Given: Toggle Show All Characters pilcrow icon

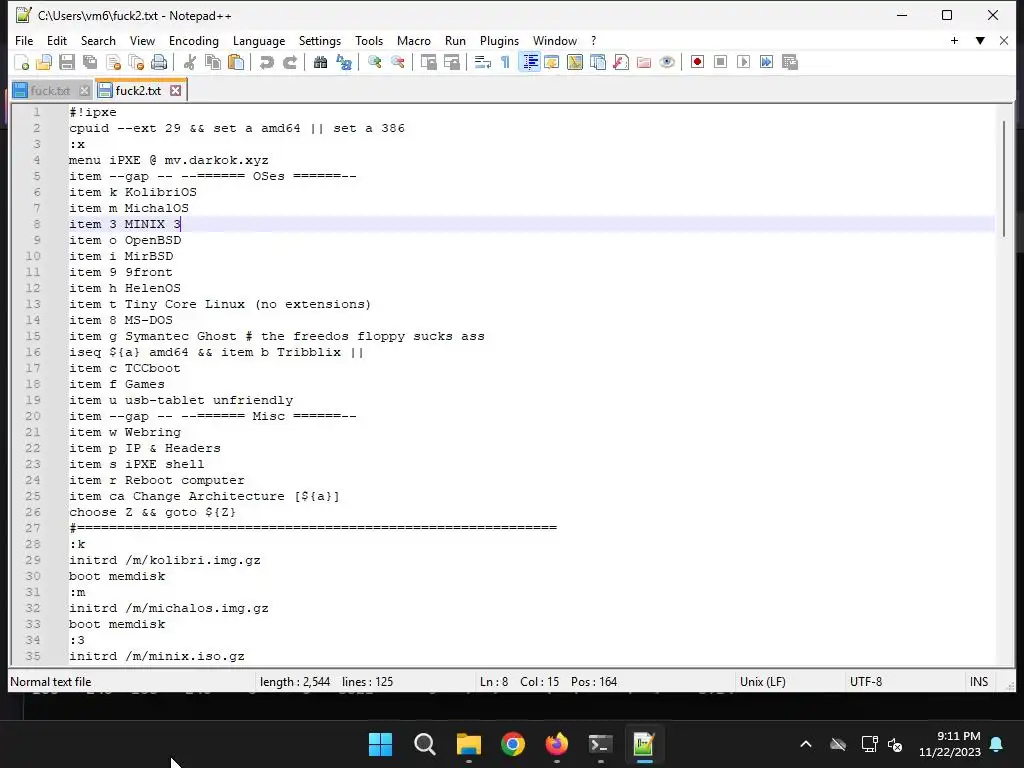Looking at the screenshot, I should 505,62.
